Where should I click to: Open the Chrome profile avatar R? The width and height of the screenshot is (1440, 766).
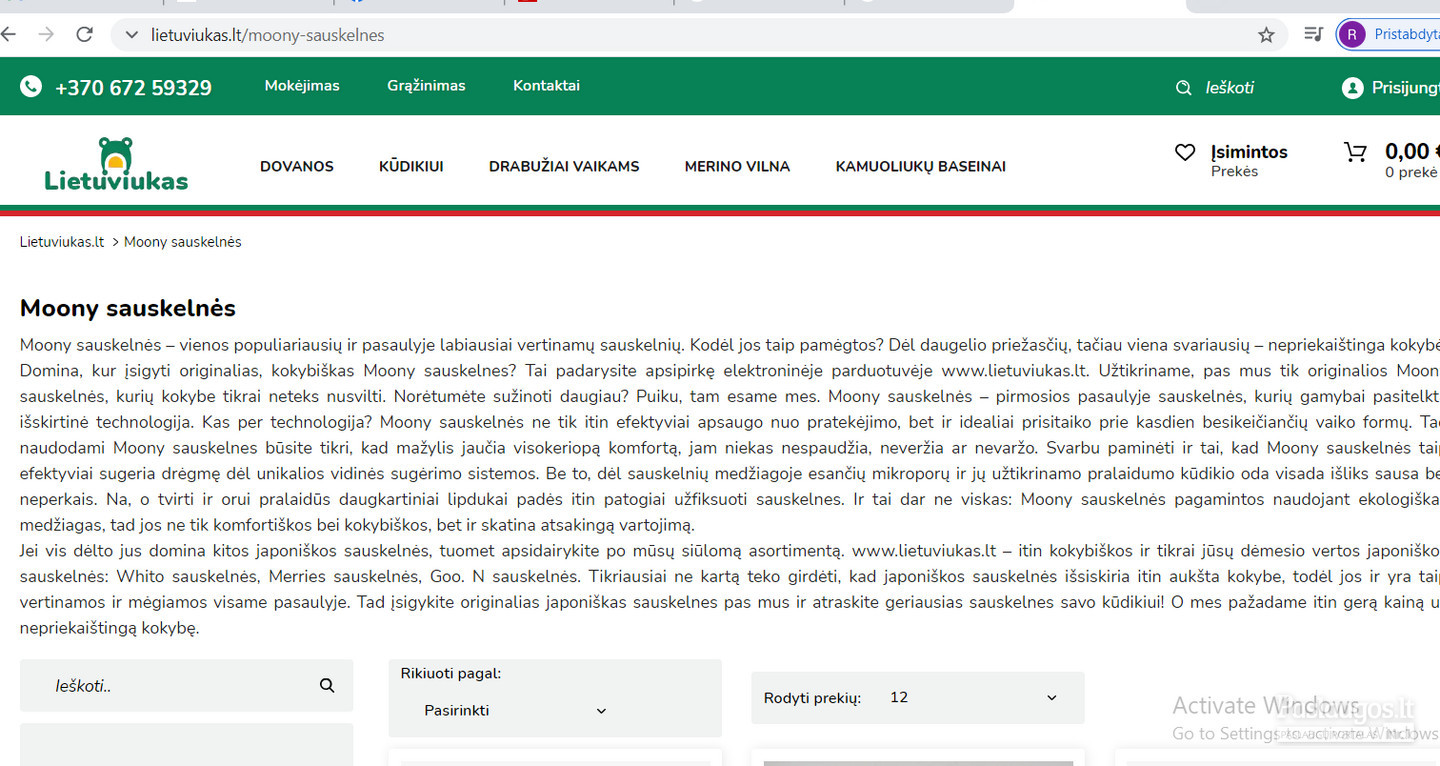(1352, 35)
